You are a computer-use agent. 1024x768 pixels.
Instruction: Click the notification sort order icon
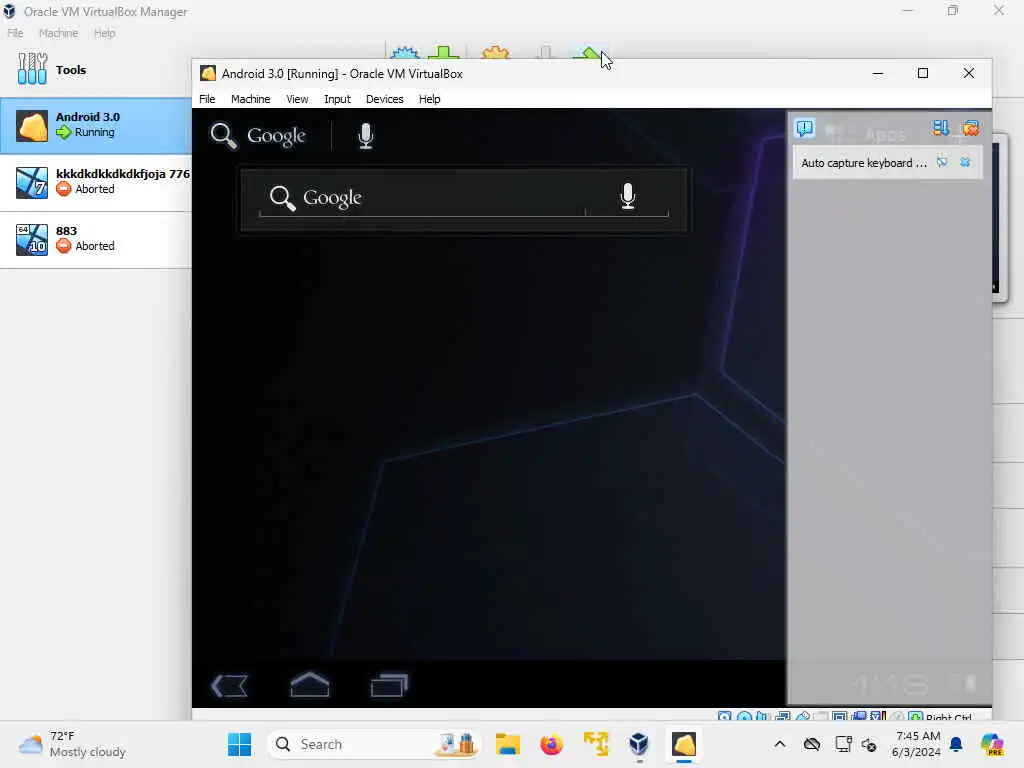coord(940,128)
